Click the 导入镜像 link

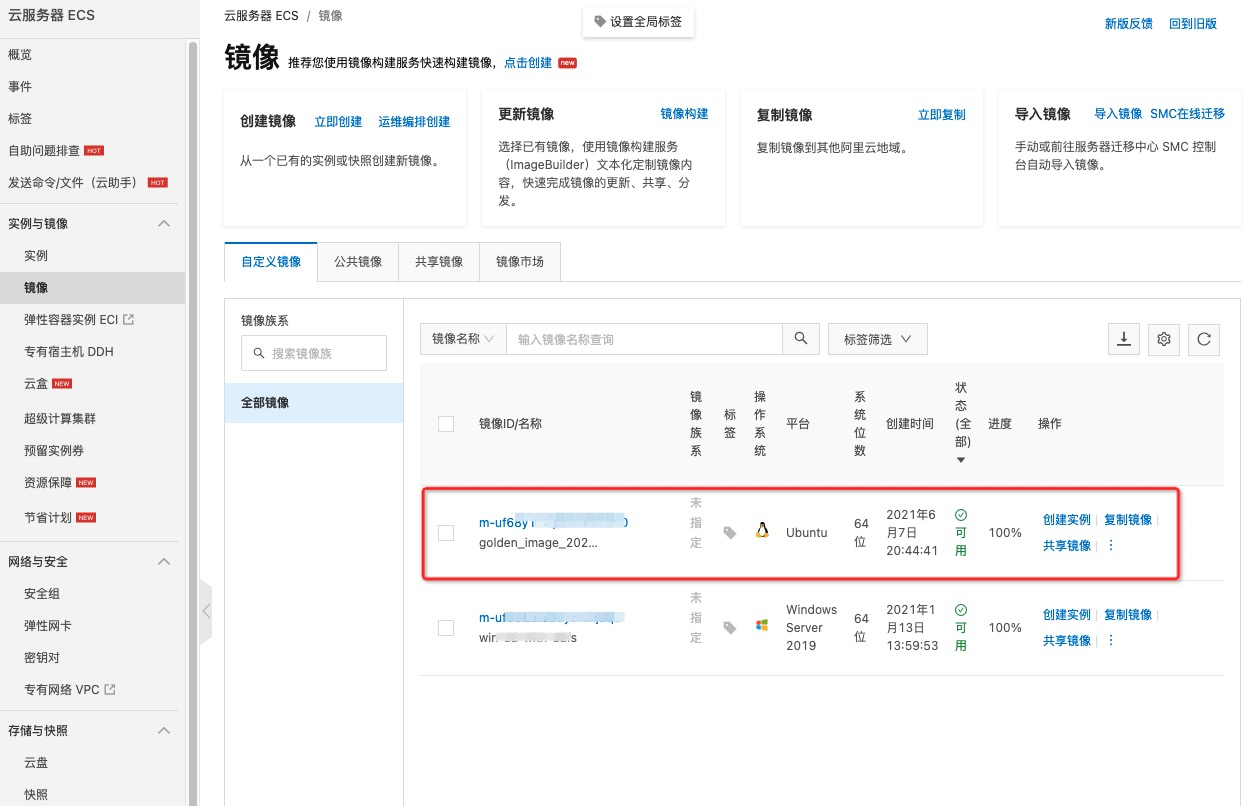(1118, 114)
